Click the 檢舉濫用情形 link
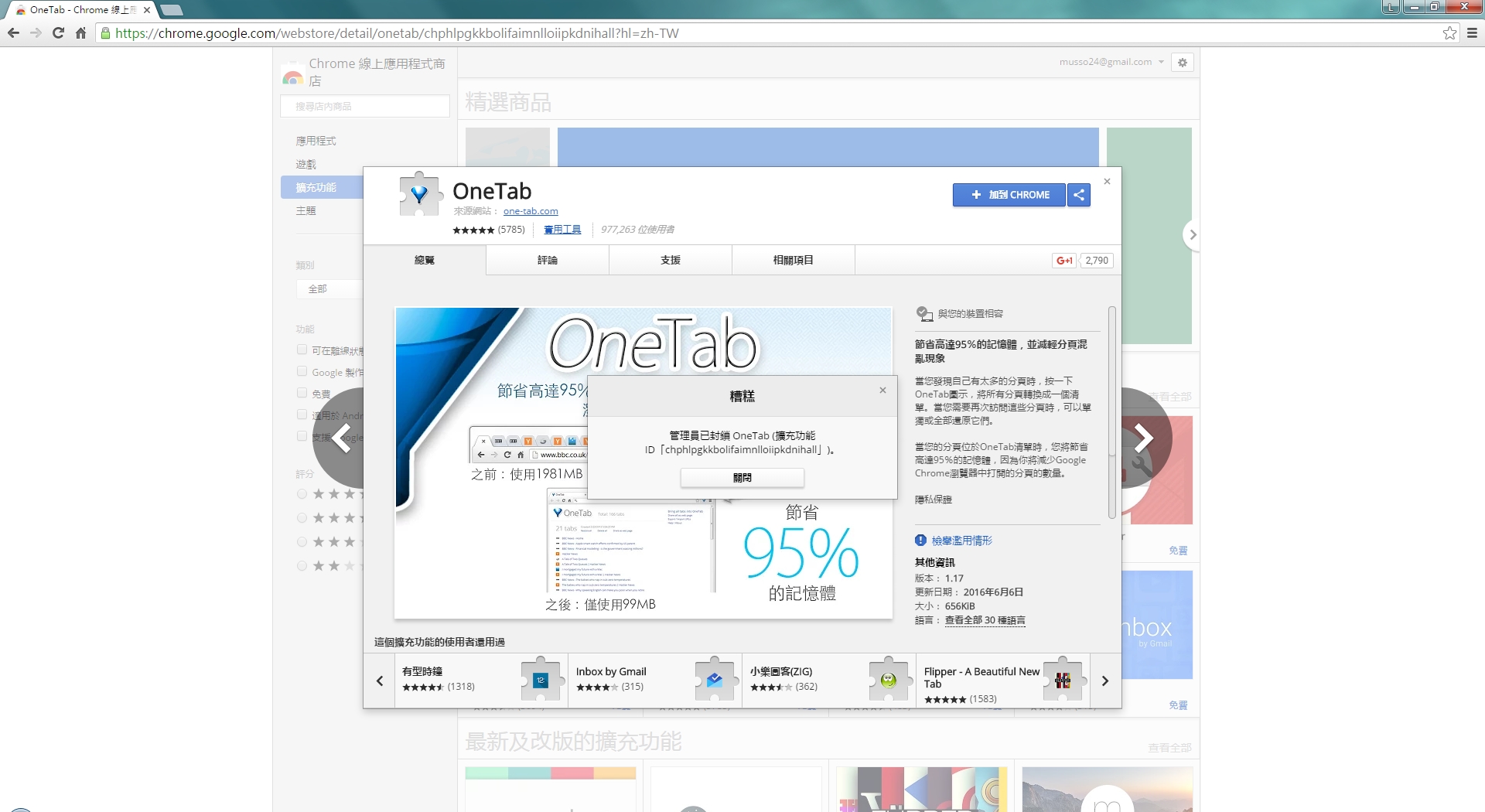Image resolution: width=1485 pixels, height=812 pixels. (x=962, y=541)
